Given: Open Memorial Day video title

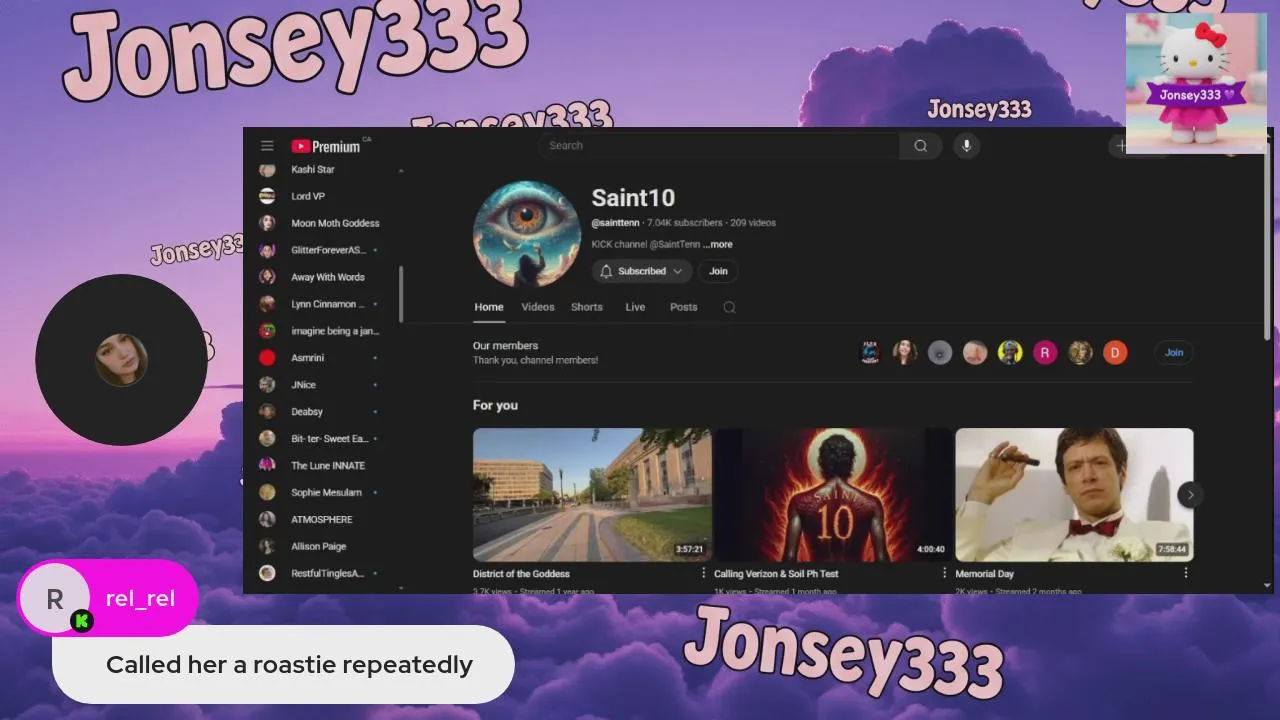Looking at the screenshot, I should (x=984, y=574).
